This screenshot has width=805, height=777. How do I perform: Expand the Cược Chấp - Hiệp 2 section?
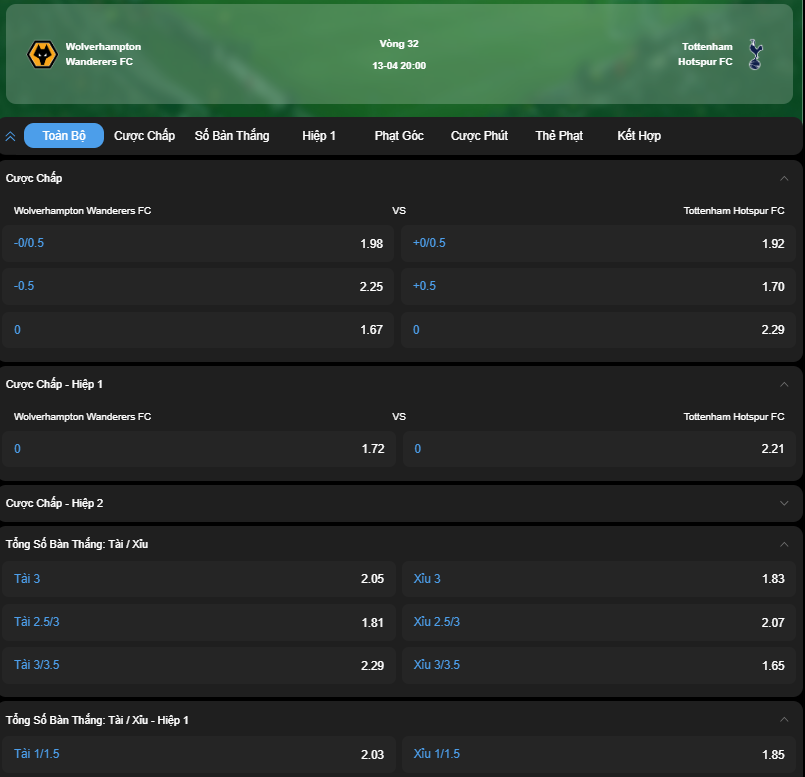coord(784,503)
